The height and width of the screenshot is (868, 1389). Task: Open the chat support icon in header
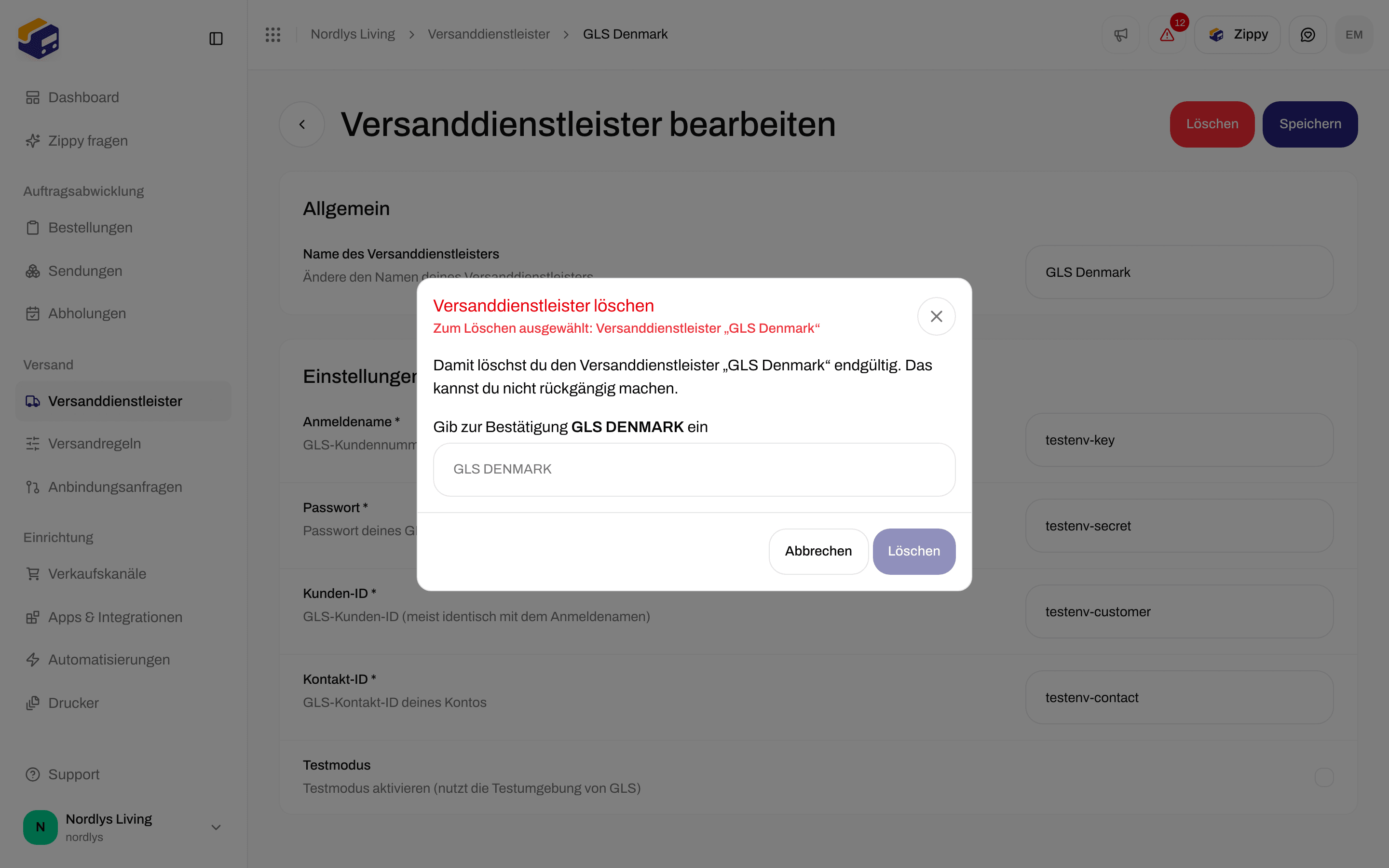(x=1307, y=34)
